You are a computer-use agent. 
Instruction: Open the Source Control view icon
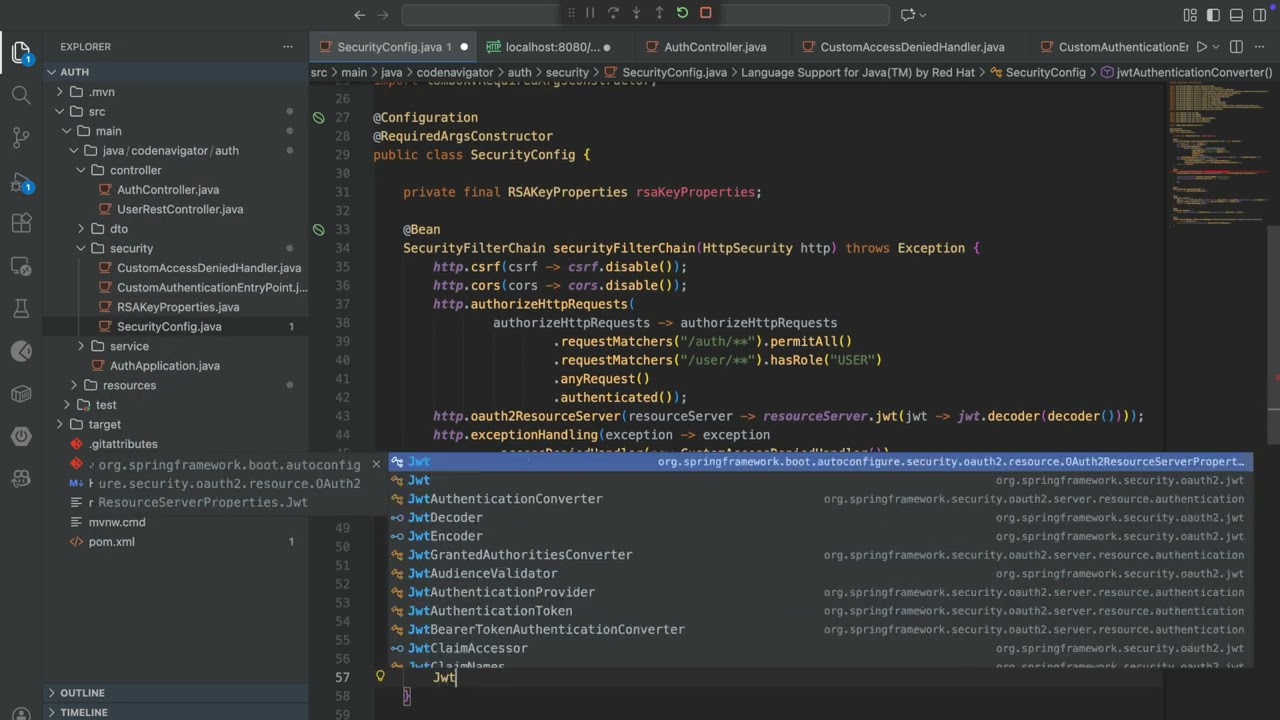click(21, 138)
